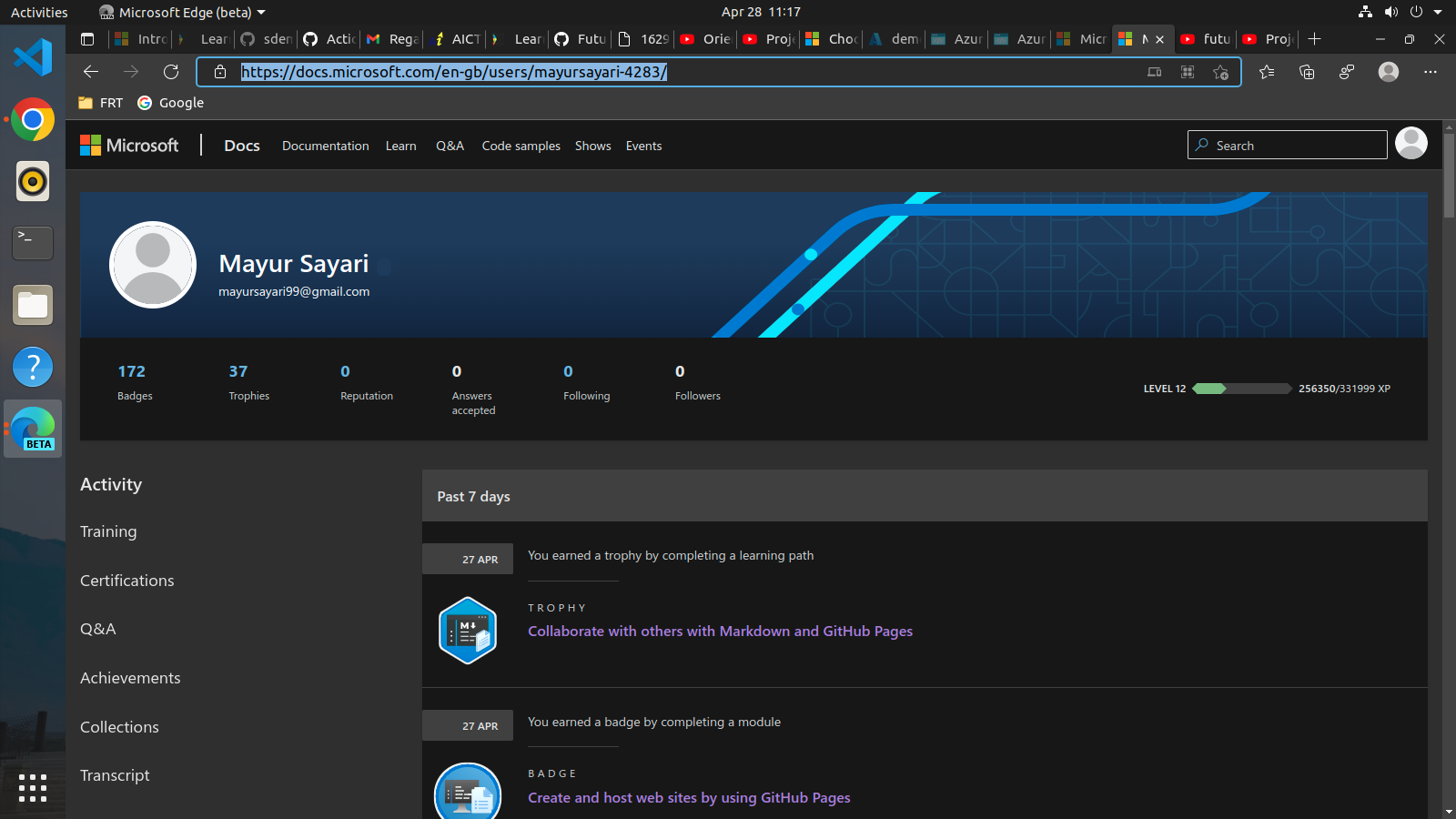Click the address bar URL
The width and height of the screenshot is (1456, 819).
(454, 72)
